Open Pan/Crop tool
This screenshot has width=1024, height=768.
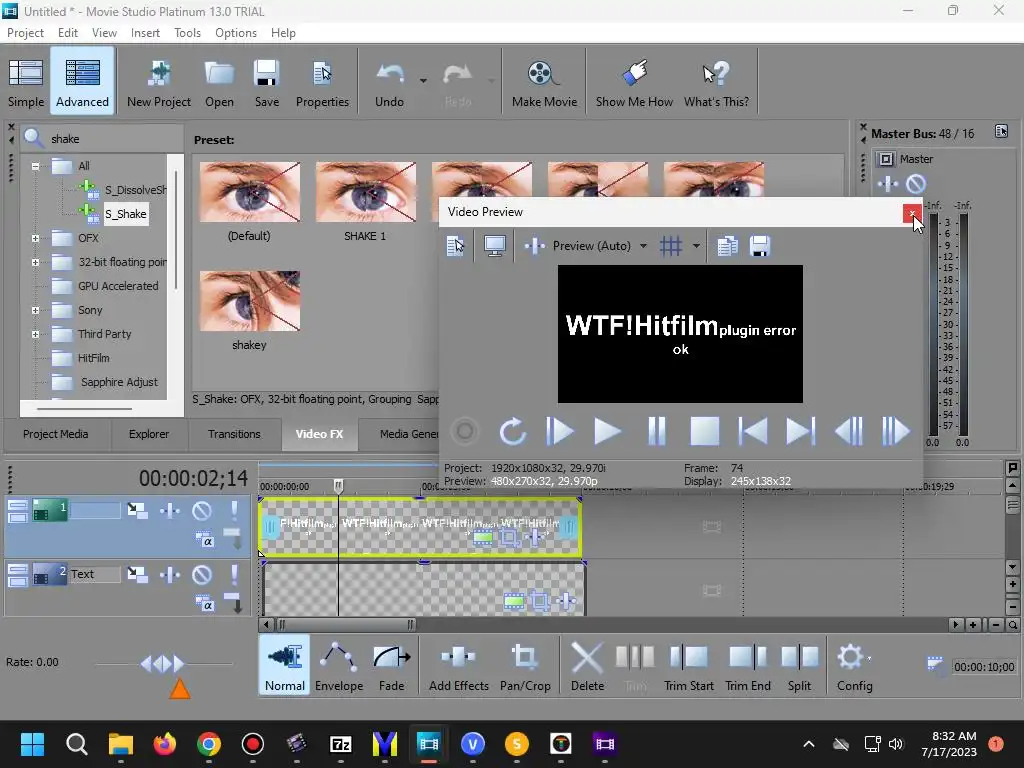click(x=525, y=665)
